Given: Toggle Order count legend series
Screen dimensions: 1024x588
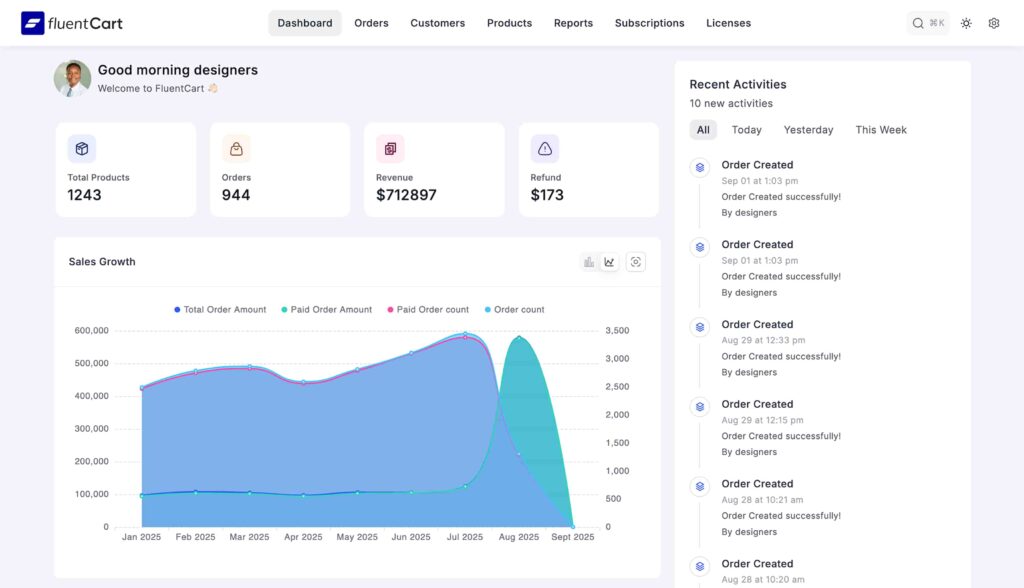Looking at the screenshot, I should click(514, 310).
